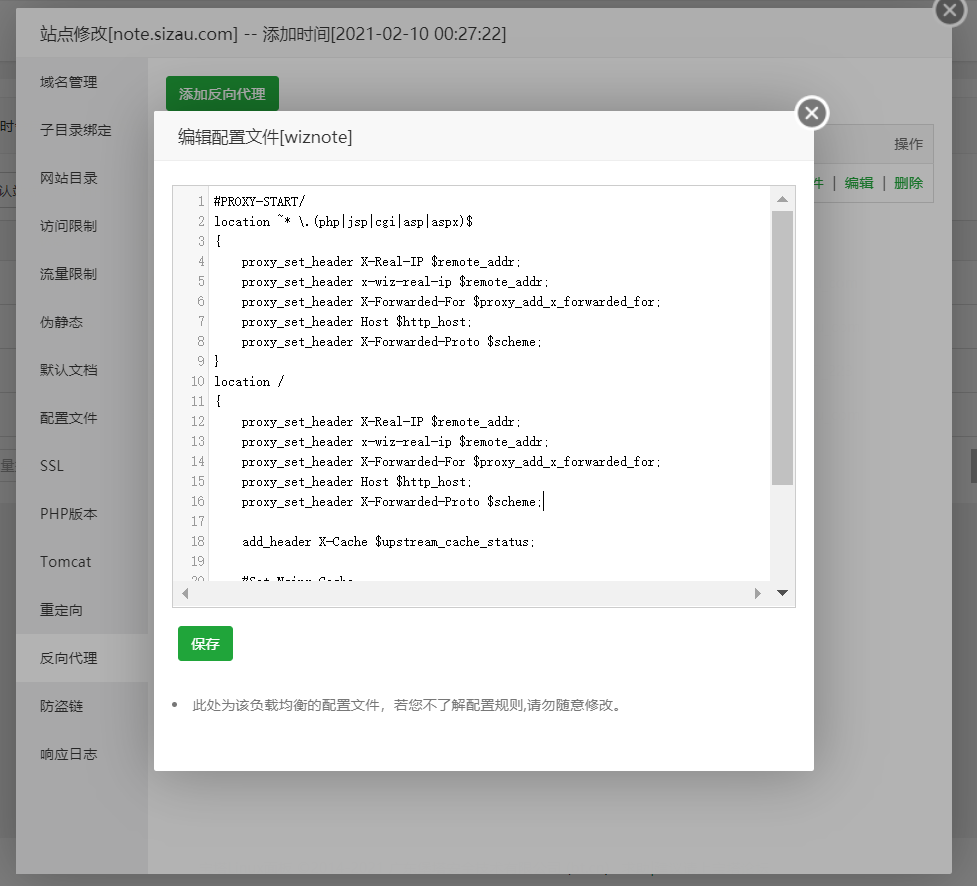The height and width of the screenshot is (886, 977).
Task: Open the SSL settings tab
Action: point(52,466)
